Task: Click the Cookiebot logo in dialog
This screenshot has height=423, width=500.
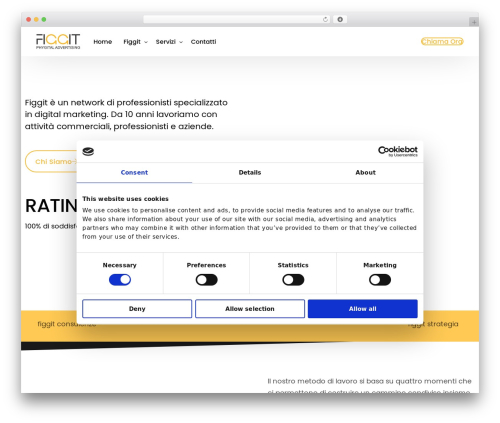Action: pyautogui.click(x=398, y=151)
